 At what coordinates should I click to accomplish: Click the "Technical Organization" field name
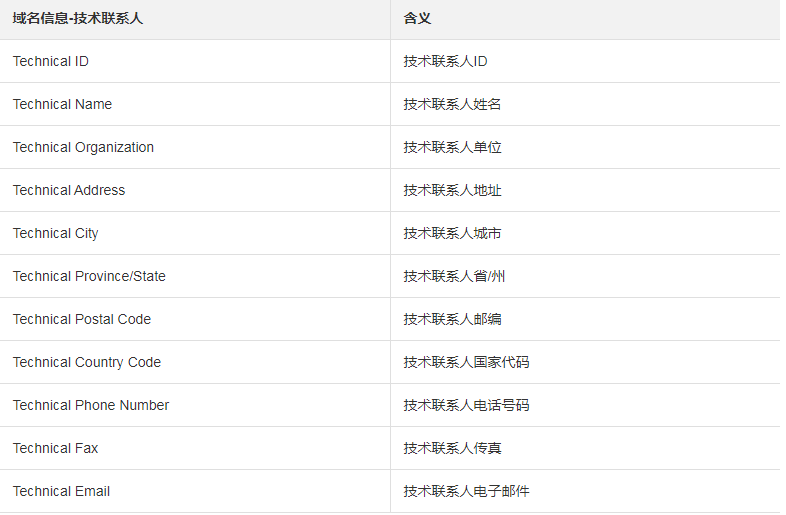pos(84,148)
